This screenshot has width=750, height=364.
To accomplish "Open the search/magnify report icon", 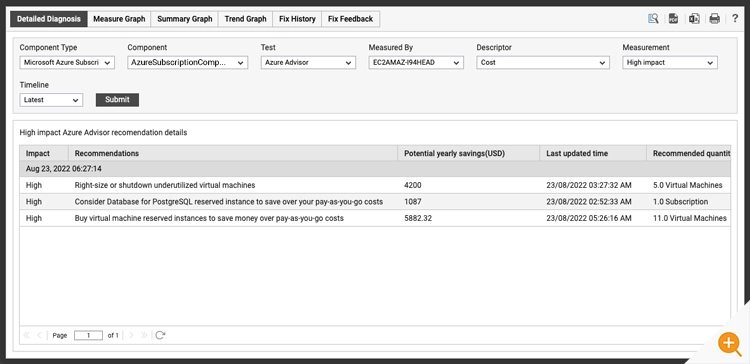I will [x=653, y=19].
